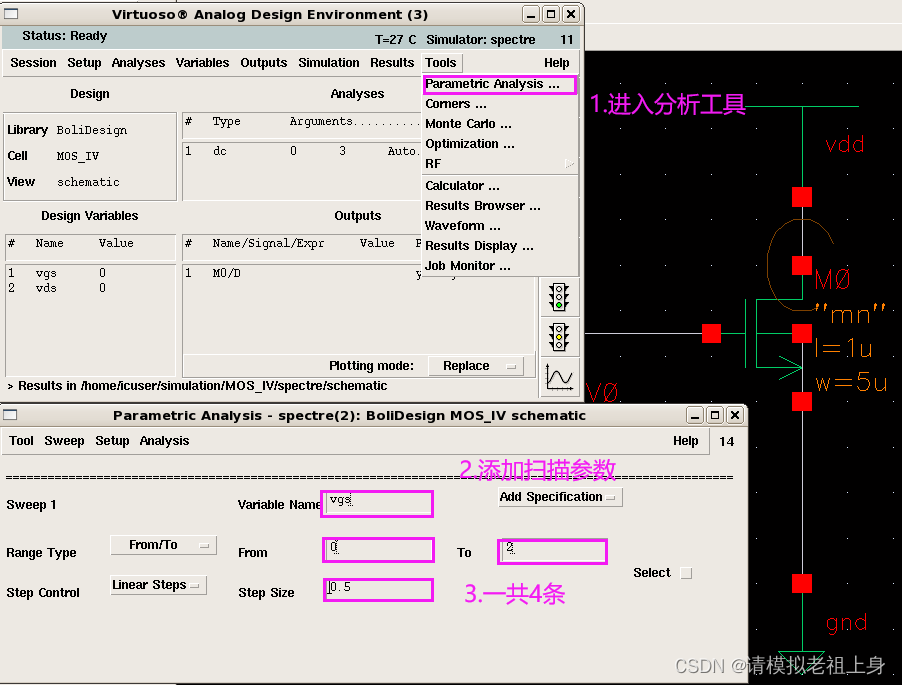Open the Simulation menu

tap(328, 63)
